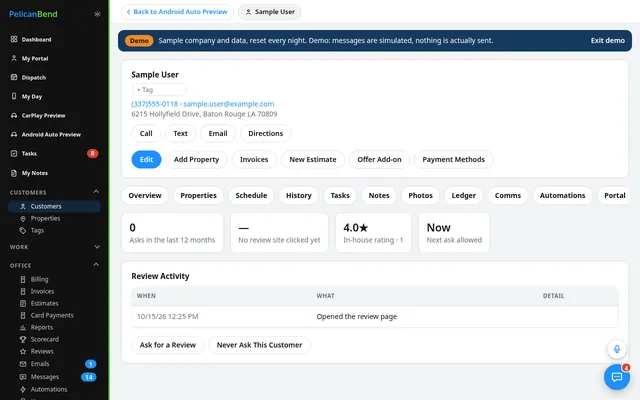
Task: Switch to the Overview tab
Action: (145, 196)
